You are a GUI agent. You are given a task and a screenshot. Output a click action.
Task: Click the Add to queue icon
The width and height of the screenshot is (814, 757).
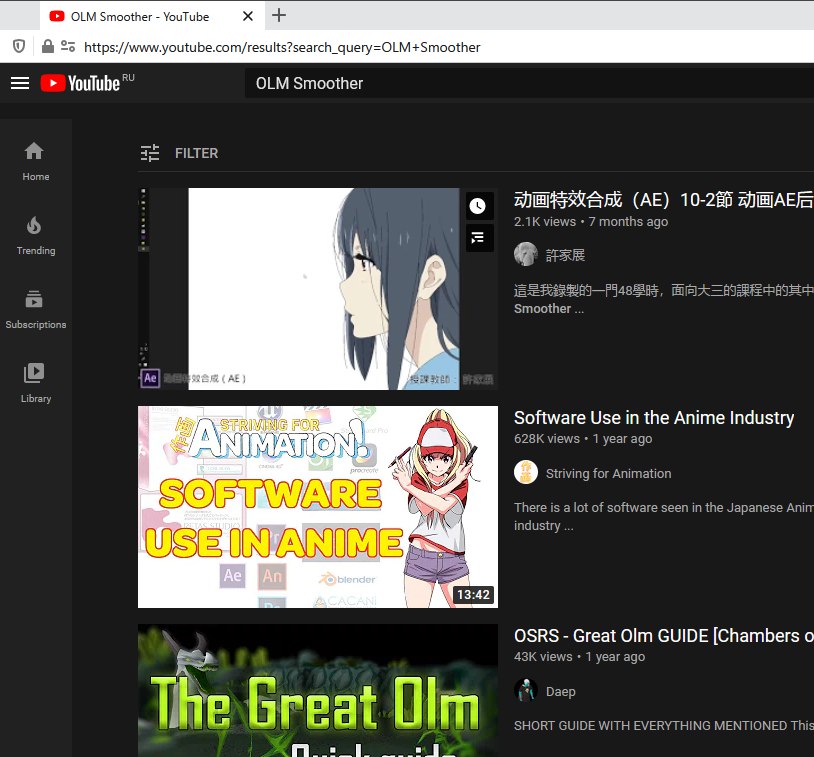(x=478, y=238)
